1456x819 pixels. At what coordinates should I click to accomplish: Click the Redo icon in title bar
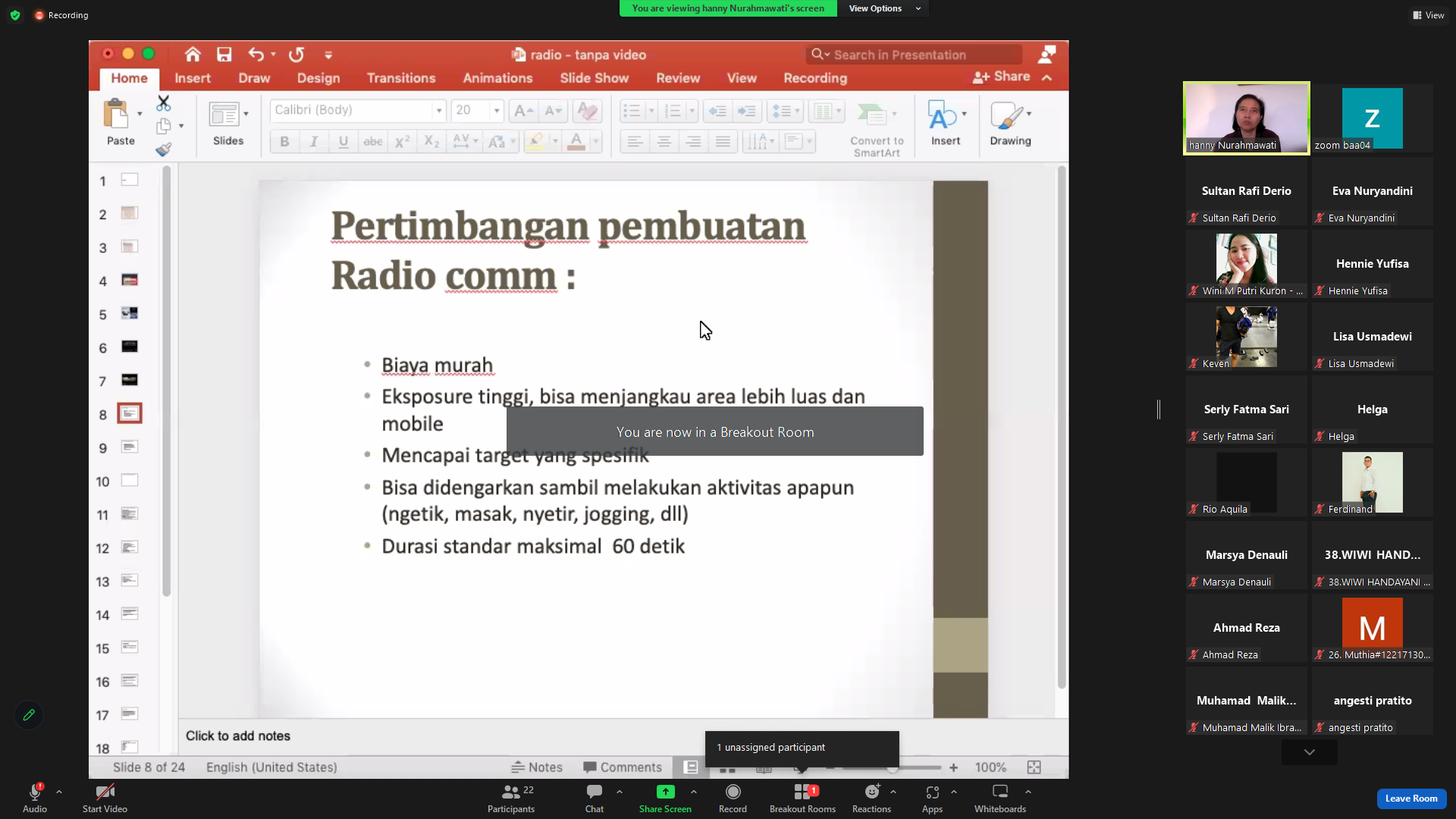tap(297, 55)
